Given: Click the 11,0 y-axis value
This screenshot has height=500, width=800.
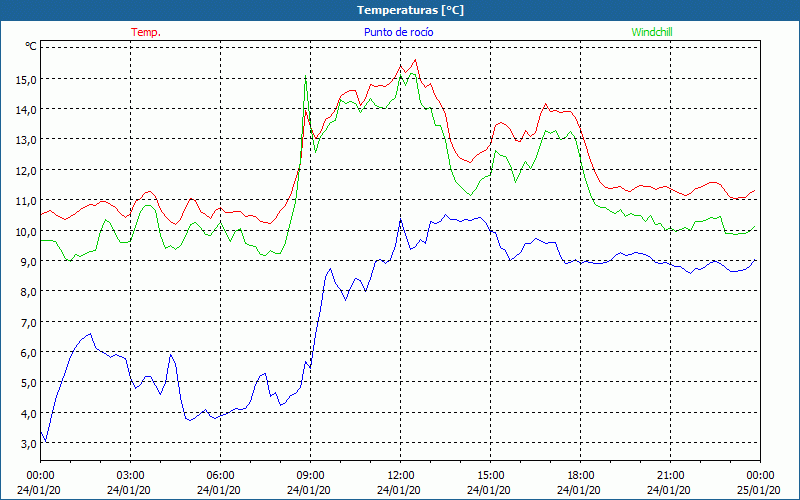Looking at the screenshot, I should [x=28, y=201].
